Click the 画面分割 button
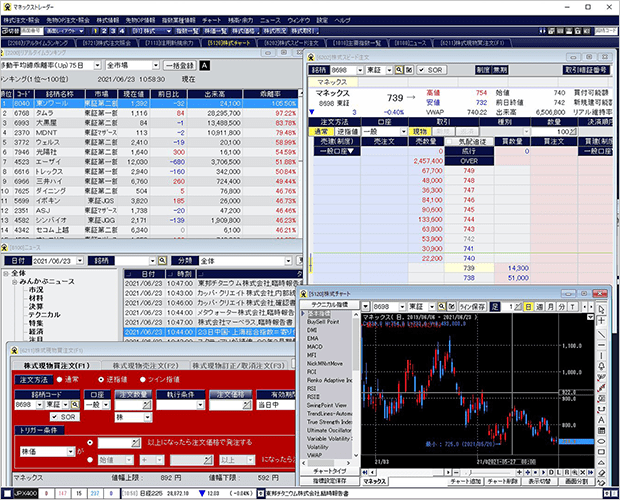620x500 pixels. pos(577,481)
